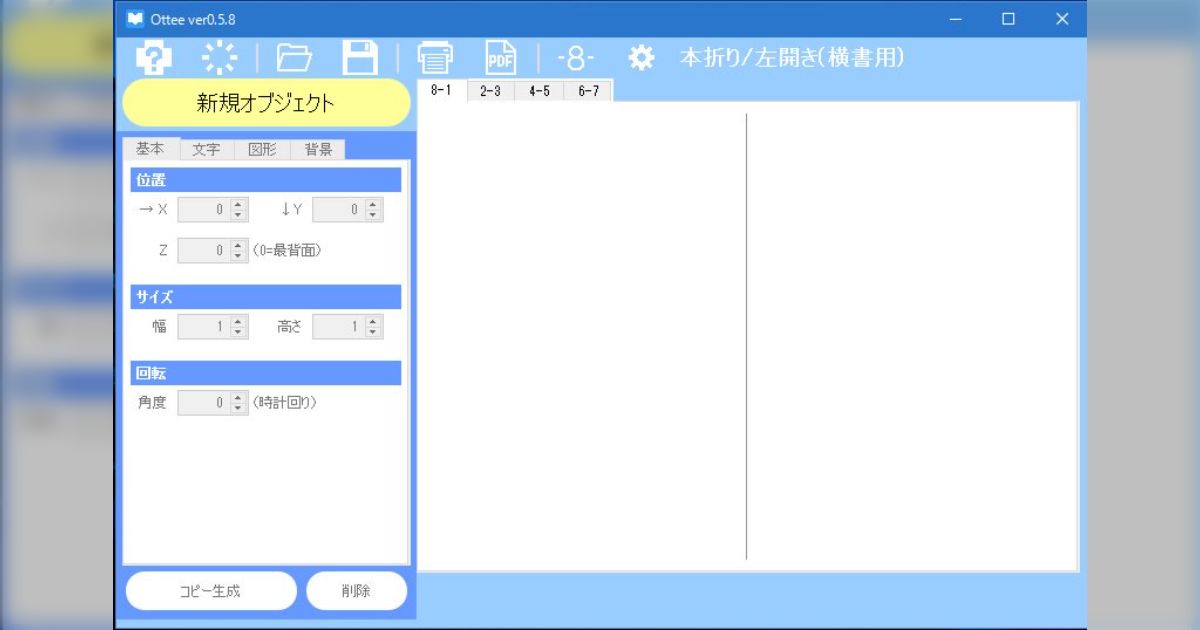Increment the X position value
The height and width of the screenshot is (630, 1200).
coord(237,204)
